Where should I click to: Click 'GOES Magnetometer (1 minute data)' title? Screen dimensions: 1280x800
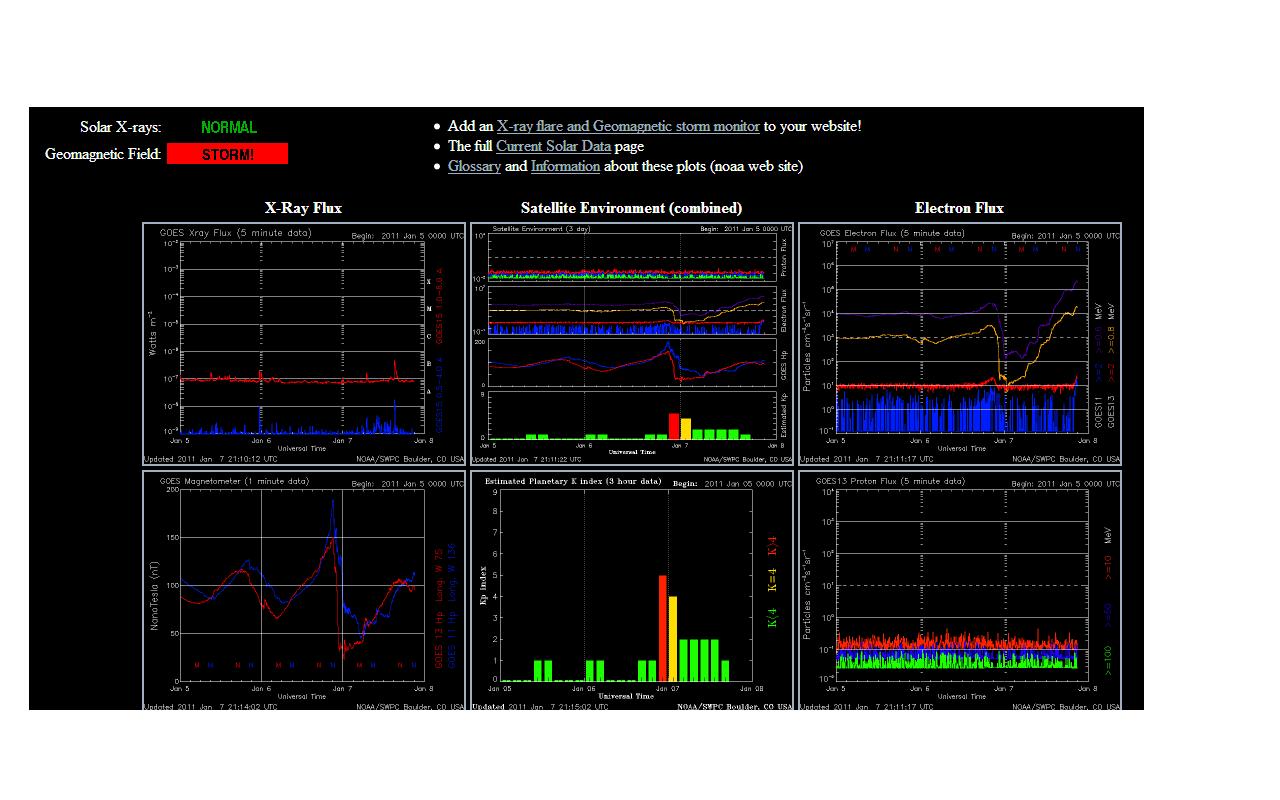(234, 481)
